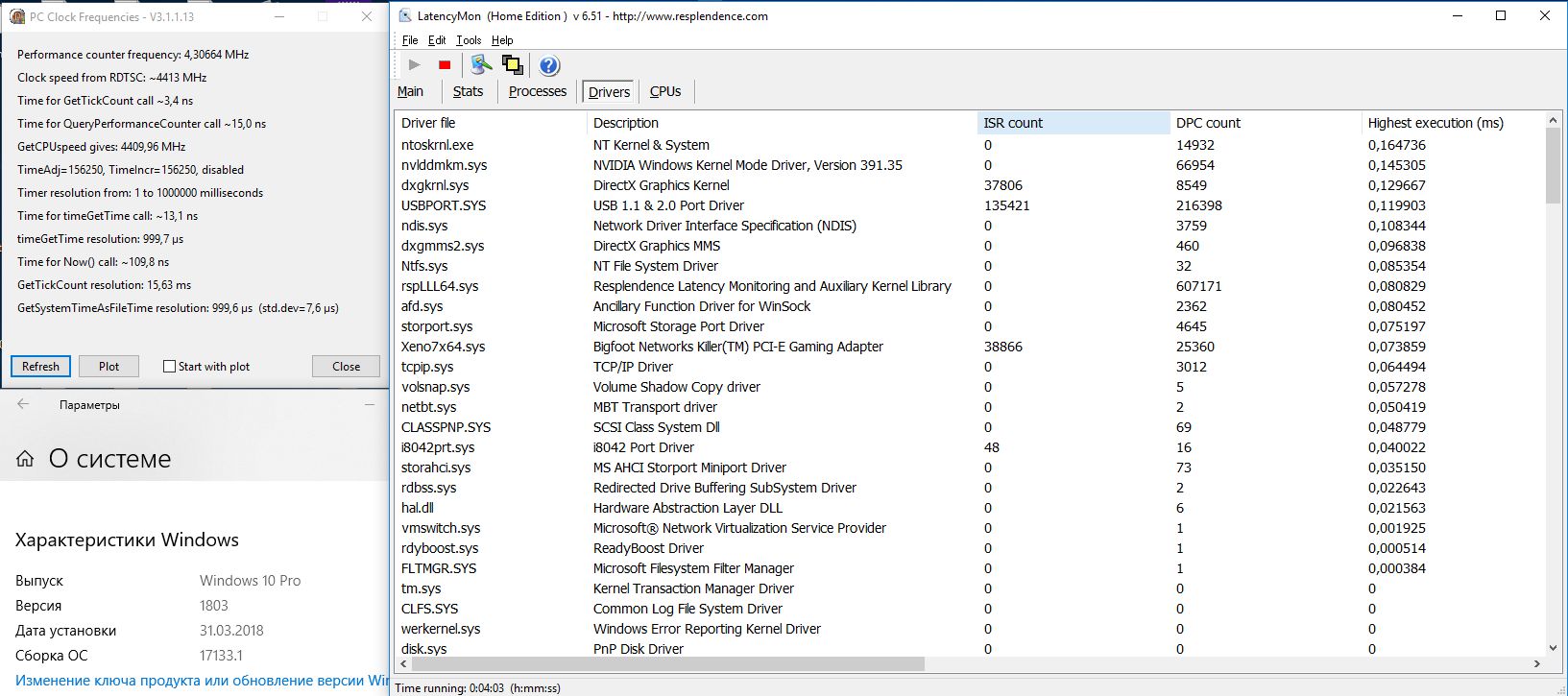Toggle the Start with plot checkbox
Screen dimensions: 1568x696
coord(169,366)
